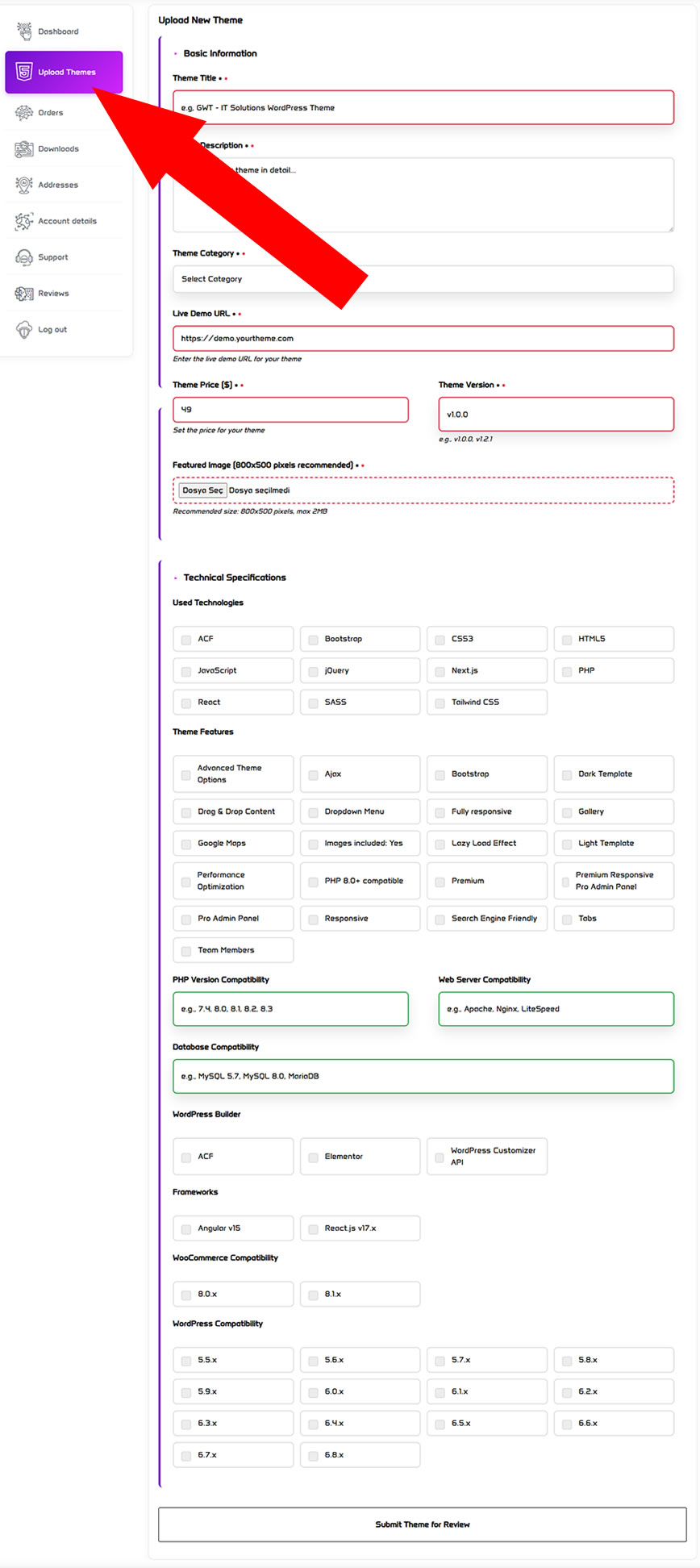700x1568 pixels.
Task: Click the Dashboard icon in sidebar
Action: point(24,31)
